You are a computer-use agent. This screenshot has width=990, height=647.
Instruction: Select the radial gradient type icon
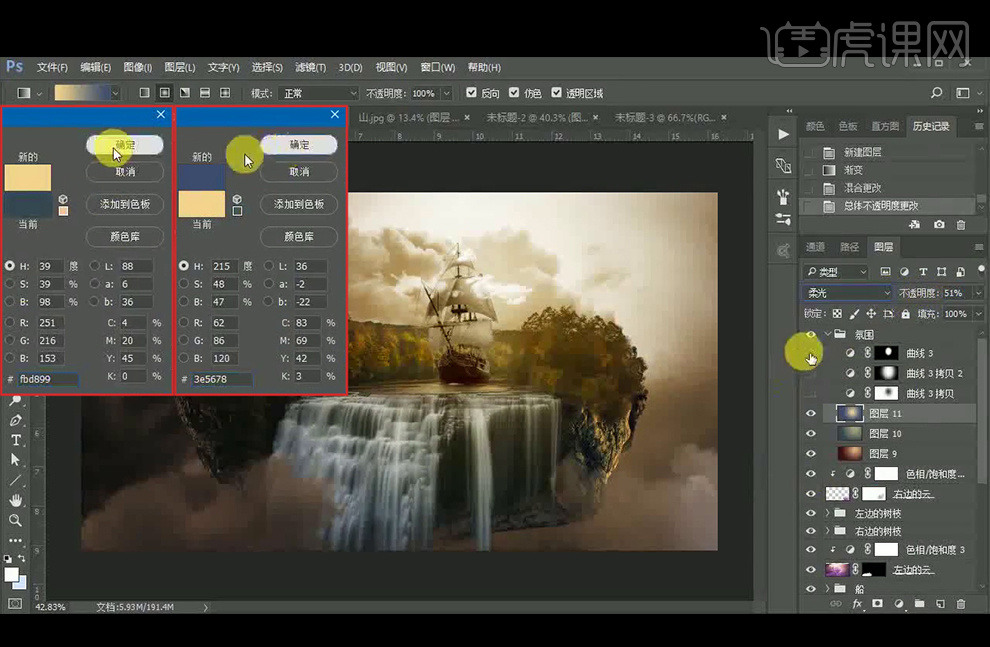164,93
